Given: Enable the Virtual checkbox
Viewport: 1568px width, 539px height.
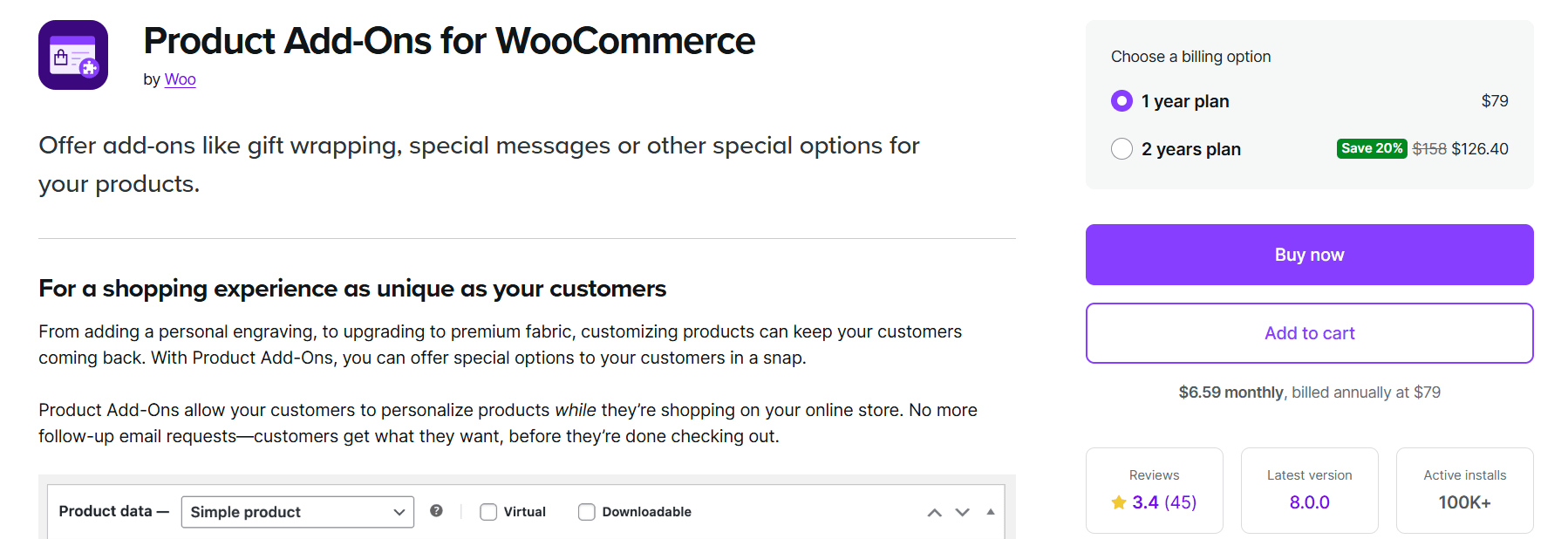Looking at the screenshot, I should 488,512.
